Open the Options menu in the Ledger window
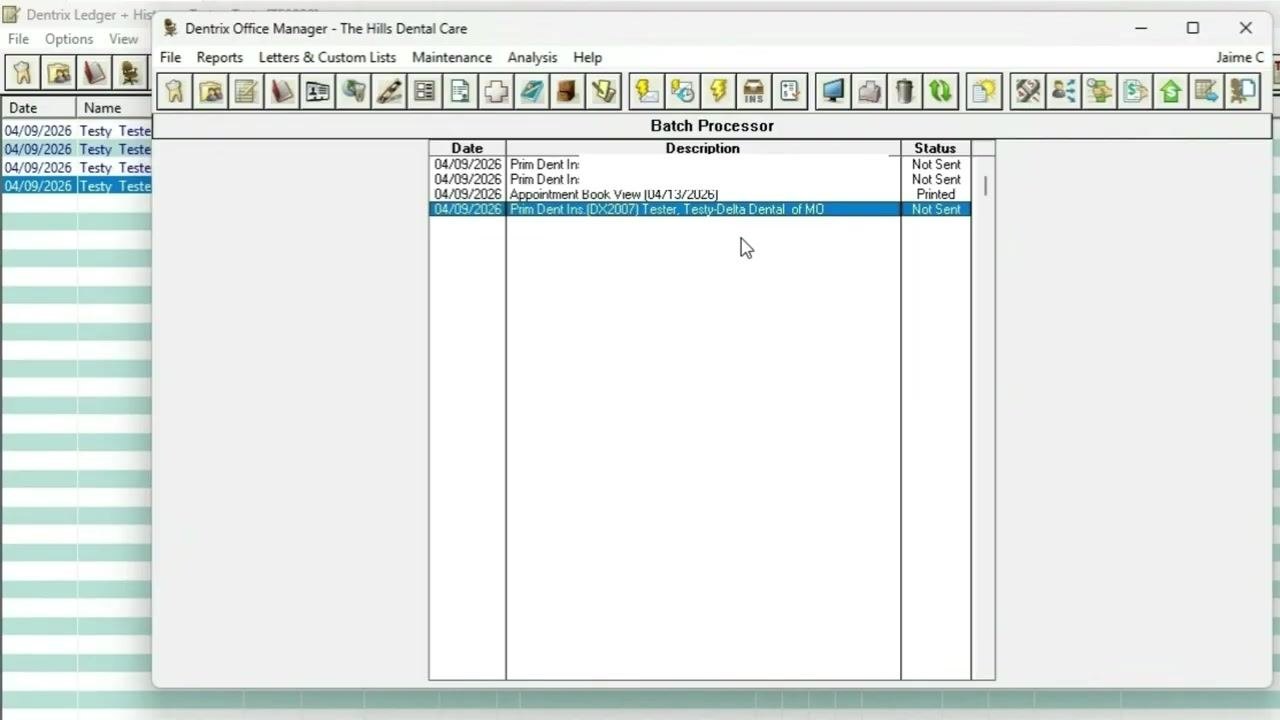Screen dimensions: 1280x720 (x=69, y=39)
